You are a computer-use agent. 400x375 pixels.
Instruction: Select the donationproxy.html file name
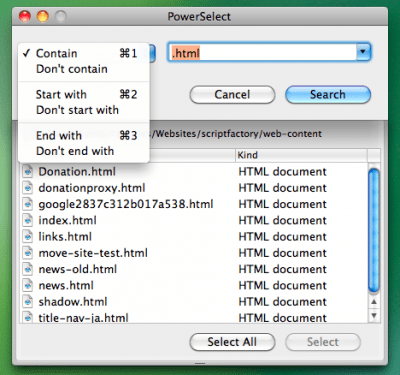(x=92, y=188)
